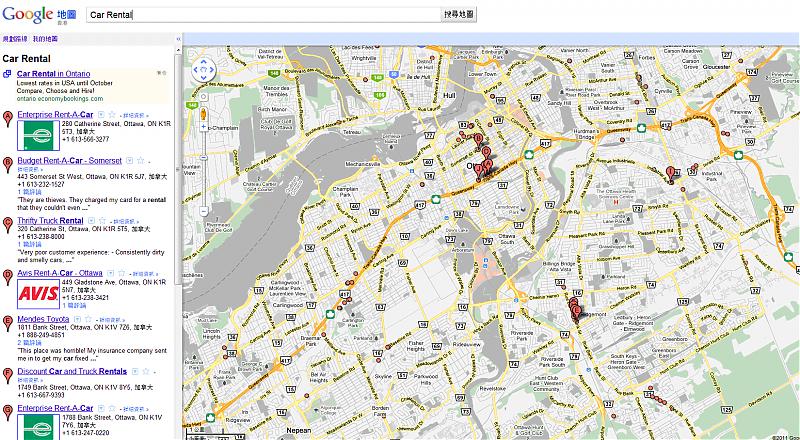Click marker B beside Budget Rent-A-Car listing
Image resolution: width=800 pixels, height=440 pixels.
(x=7, y=165)
